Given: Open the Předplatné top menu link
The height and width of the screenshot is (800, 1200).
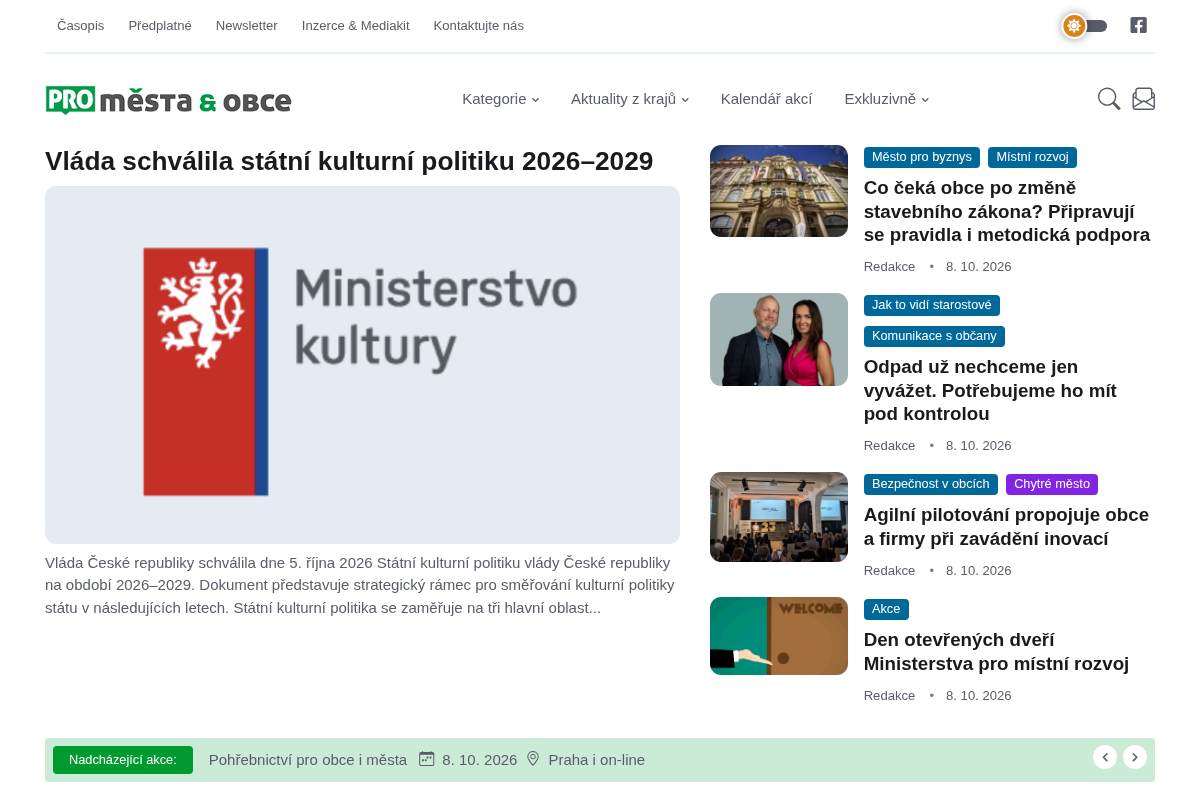Looking at the screenshot, I should pos(160,26).
